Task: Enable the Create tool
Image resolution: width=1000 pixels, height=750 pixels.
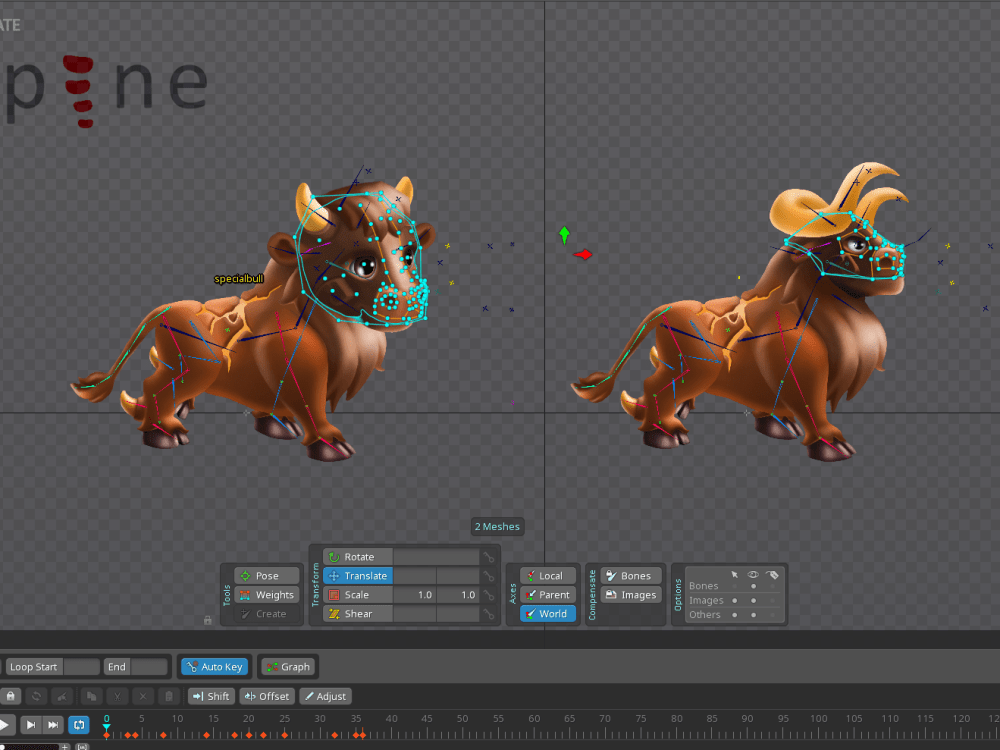Action: (264, 613)
